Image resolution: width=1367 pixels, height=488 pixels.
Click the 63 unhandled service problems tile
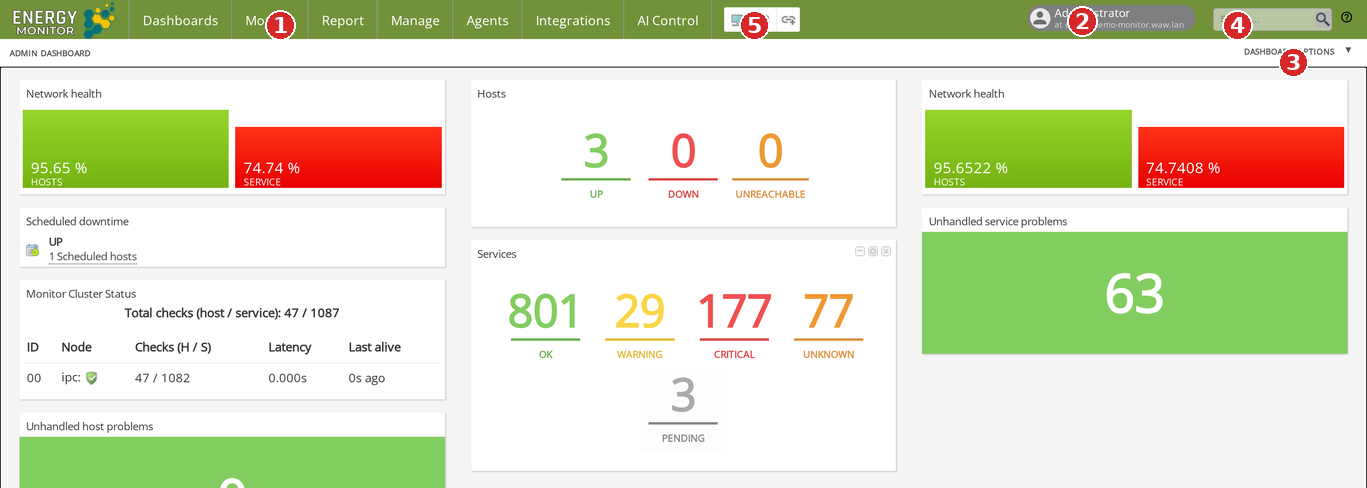(x=1135, y=292)
